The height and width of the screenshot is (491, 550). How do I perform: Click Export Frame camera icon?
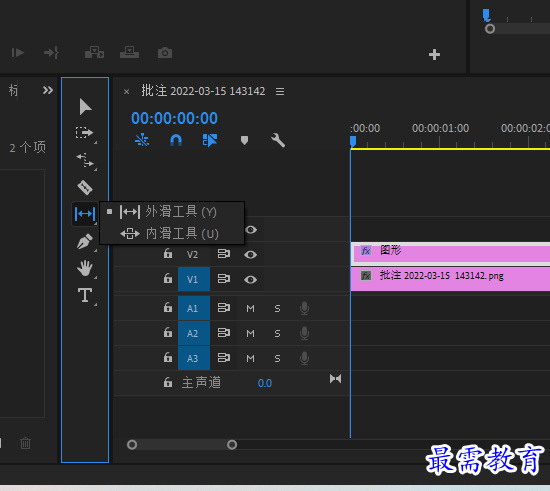point(165,53)
